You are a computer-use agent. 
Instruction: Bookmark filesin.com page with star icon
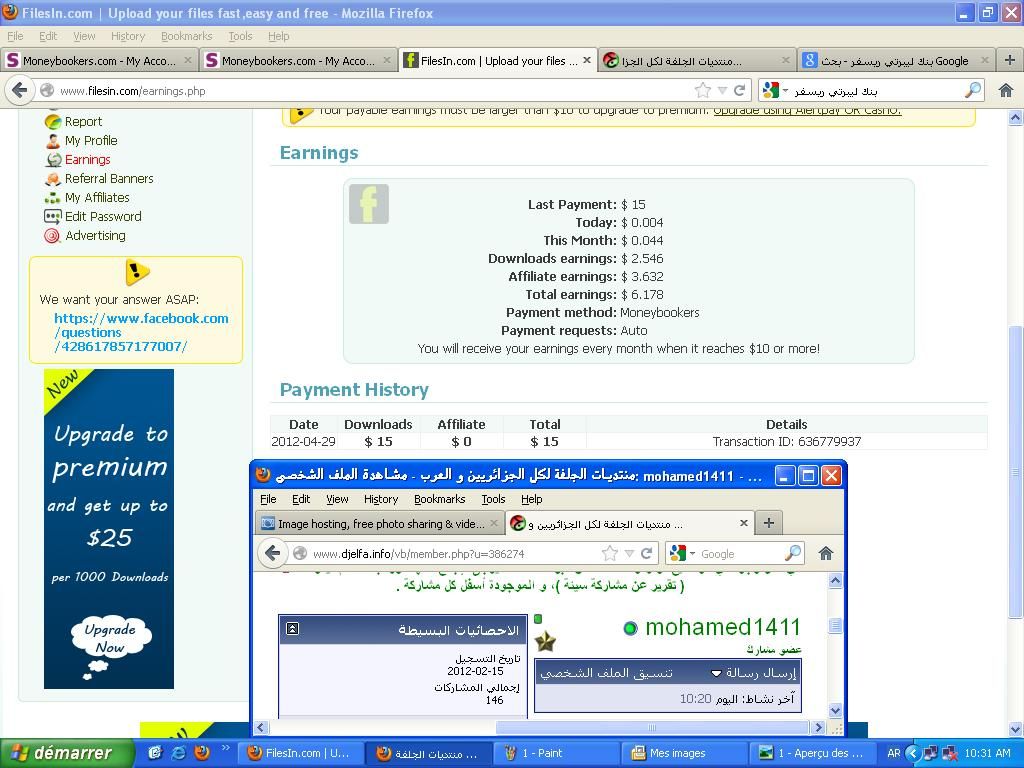(x=703, y=90)
